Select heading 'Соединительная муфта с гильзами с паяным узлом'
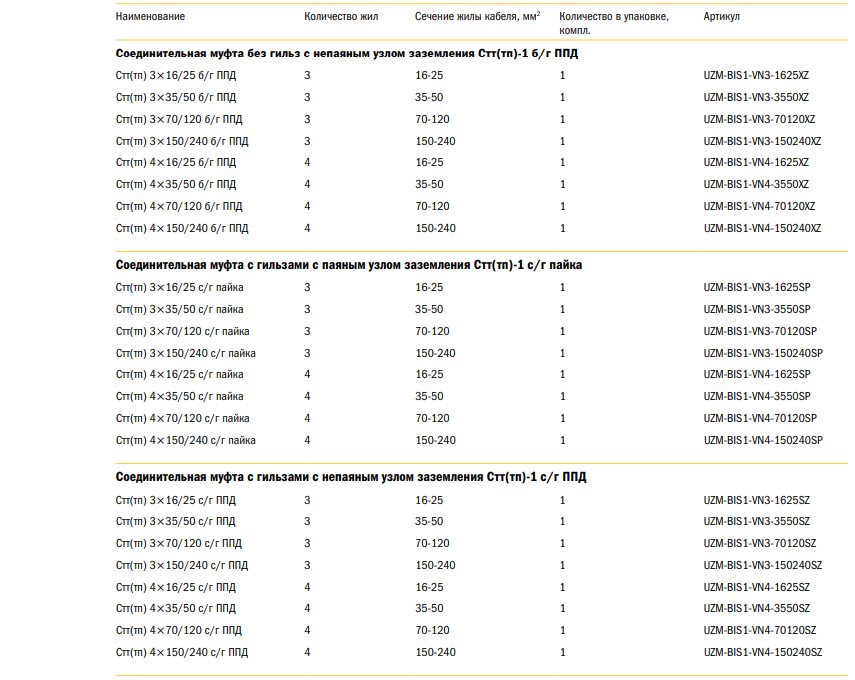The image size is (855, 680). coord(349,265)
